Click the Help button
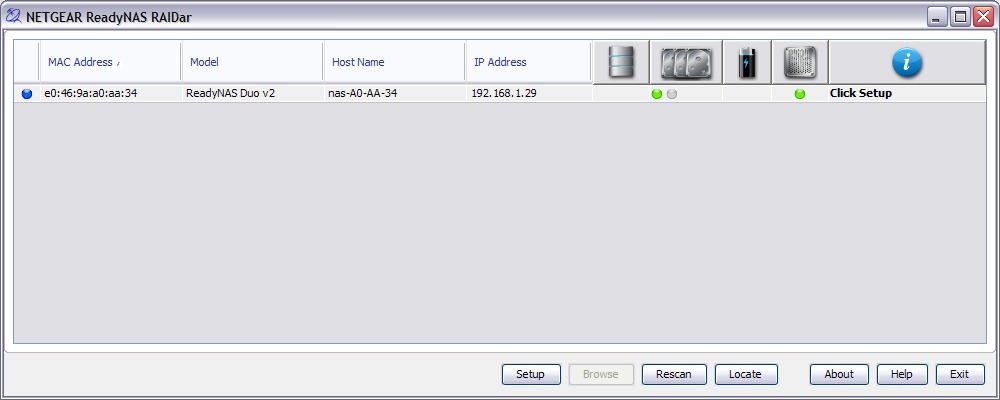This screenshot has width=1000, height=400. (901, 374)
